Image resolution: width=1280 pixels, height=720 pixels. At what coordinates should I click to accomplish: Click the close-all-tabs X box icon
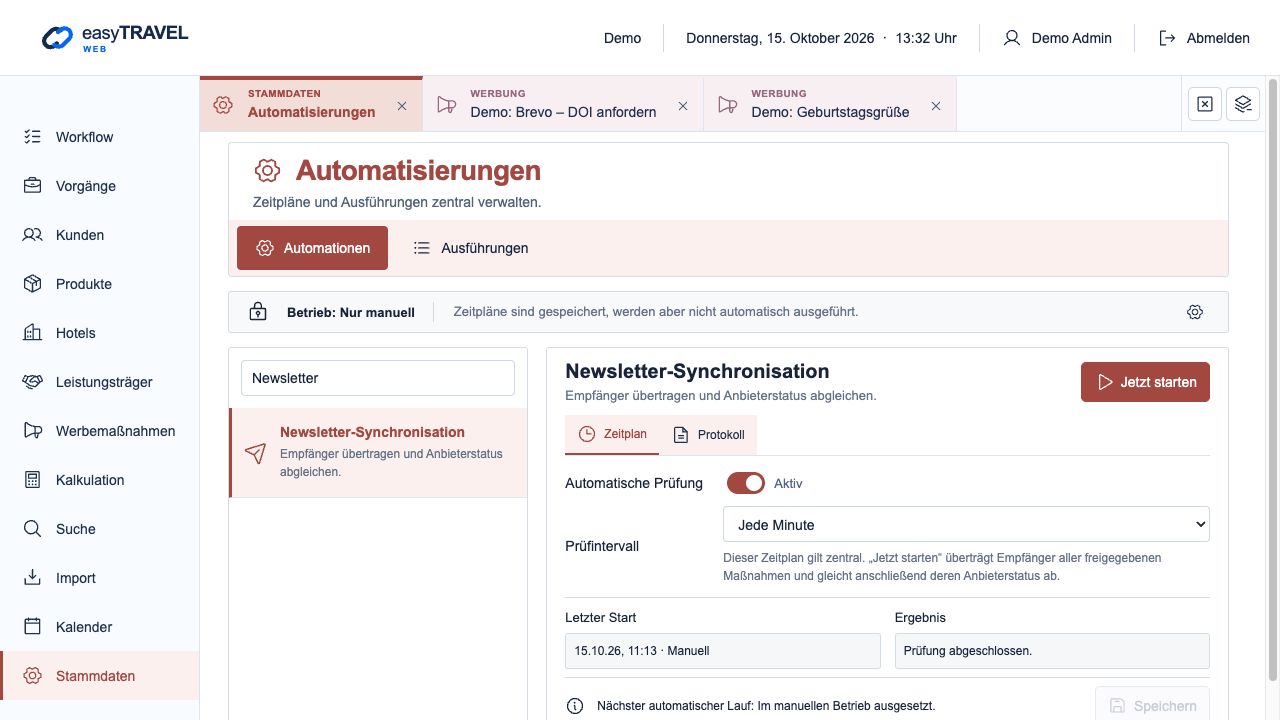tap(1205, 104)
